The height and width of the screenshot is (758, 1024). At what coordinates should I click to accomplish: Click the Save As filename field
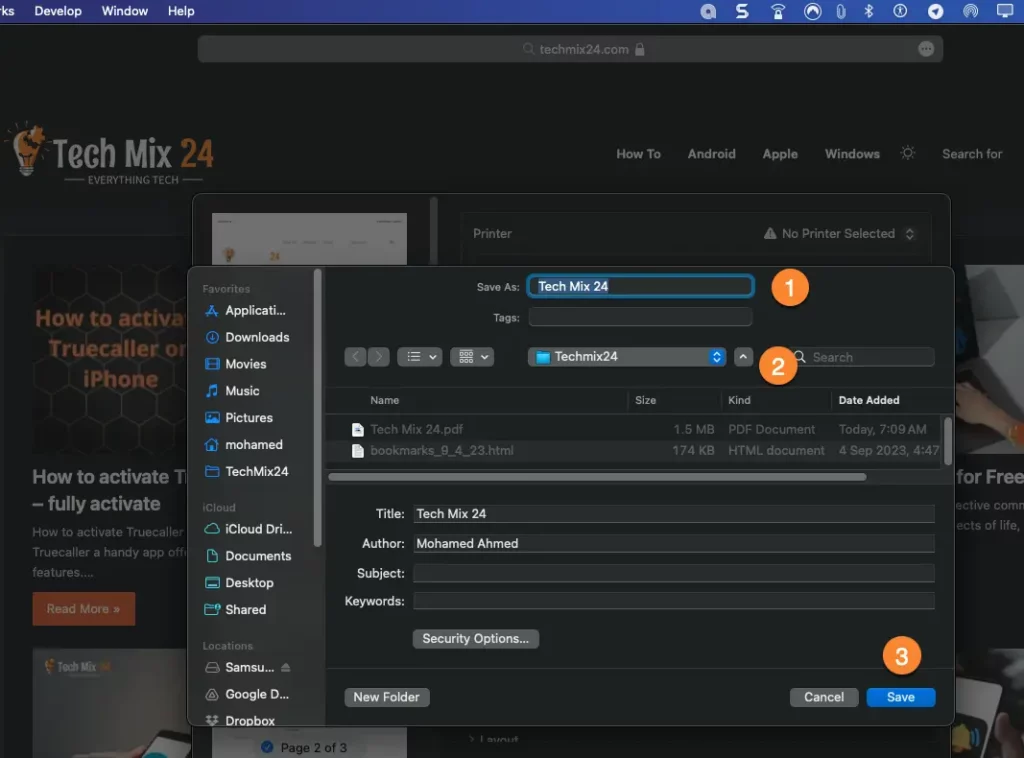click(x=640, y=286)
